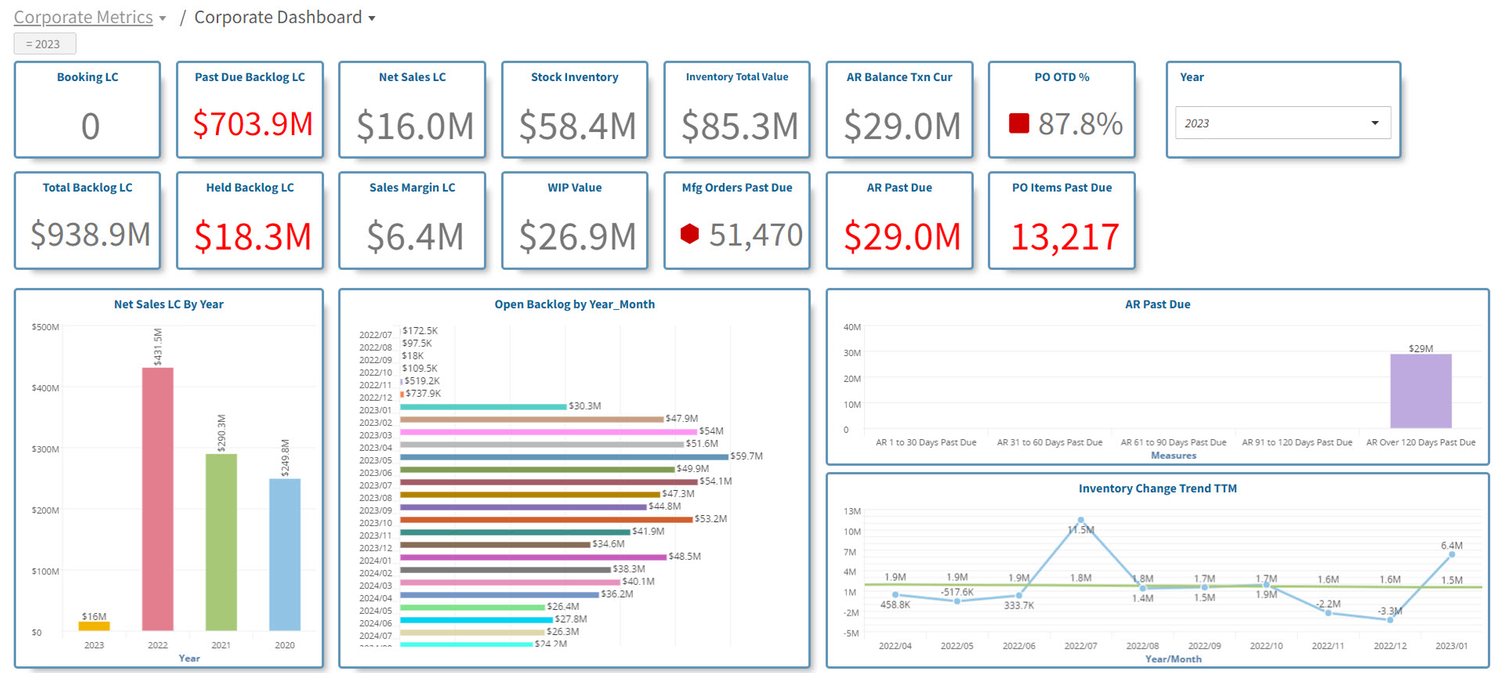Select Stock Inventory $58.4M value
Viewport: 1500px width, 673px height.
pyautogui.click(x=577, y=125)
